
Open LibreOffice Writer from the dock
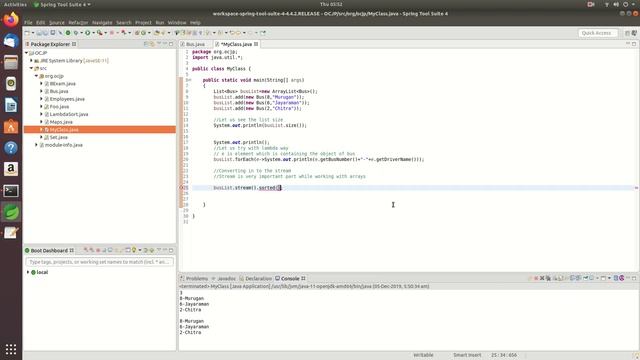(11, 105)
